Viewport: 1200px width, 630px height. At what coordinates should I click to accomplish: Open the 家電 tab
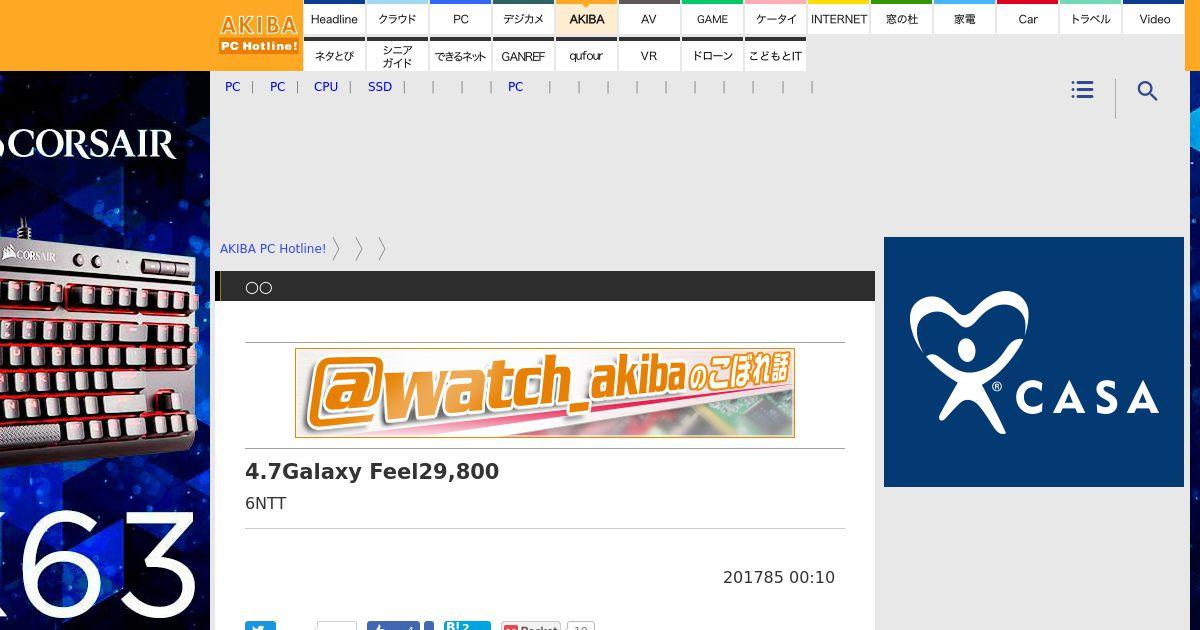(x=964, y=18)
